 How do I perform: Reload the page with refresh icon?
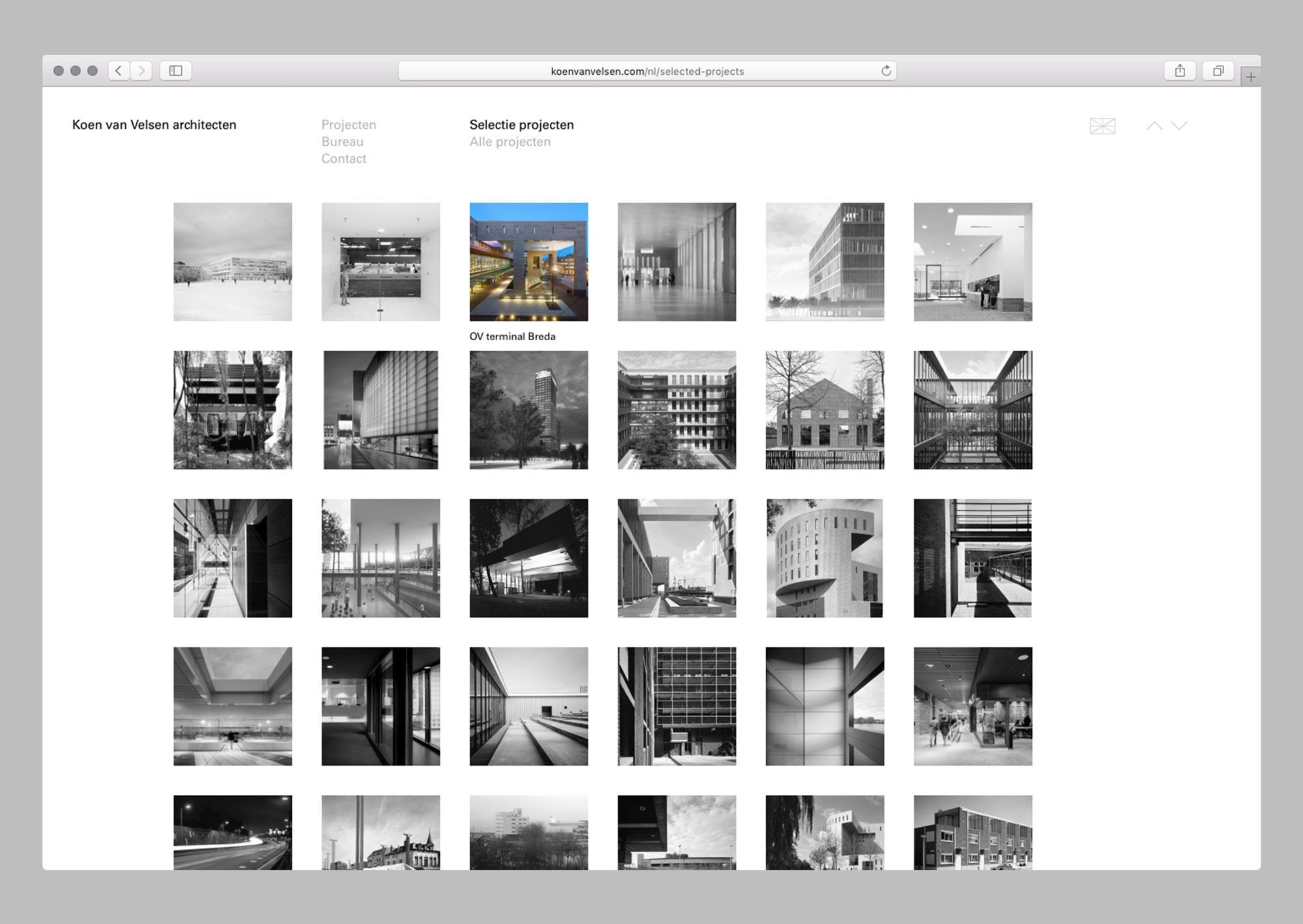(886, 70)
